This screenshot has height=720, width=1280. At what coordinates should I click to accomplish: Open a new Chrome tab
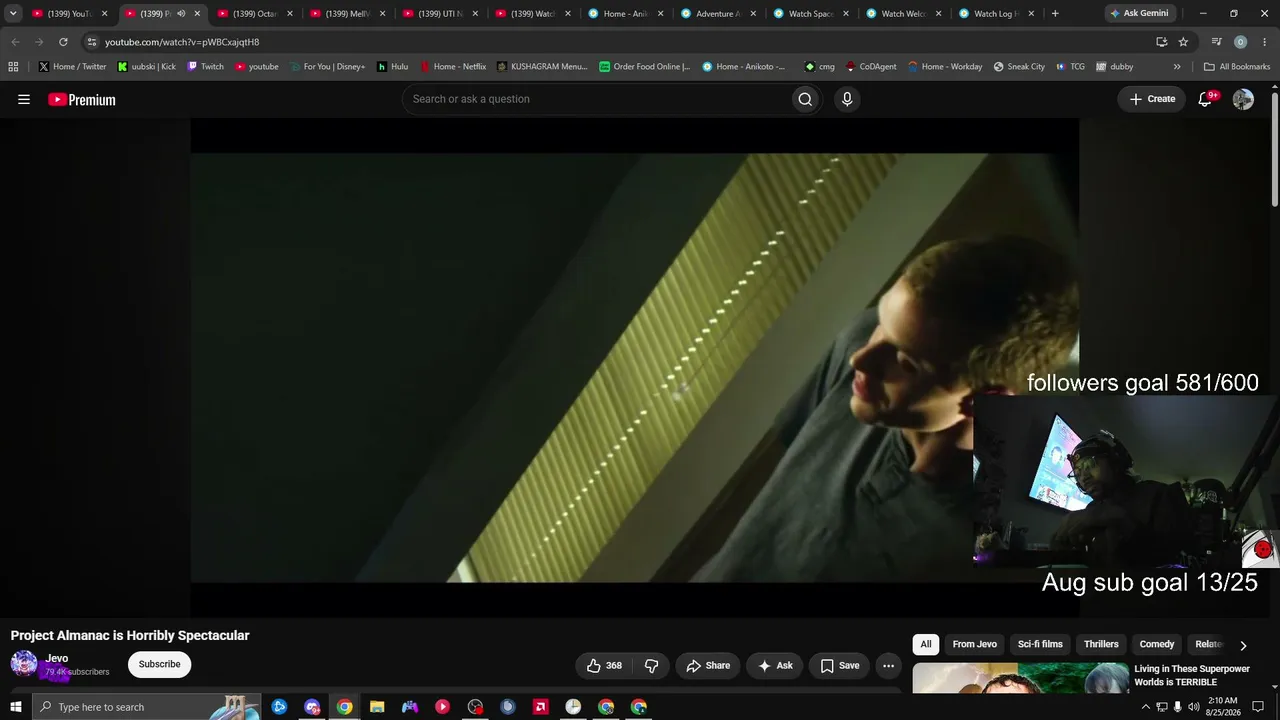tap(1055, 14)
